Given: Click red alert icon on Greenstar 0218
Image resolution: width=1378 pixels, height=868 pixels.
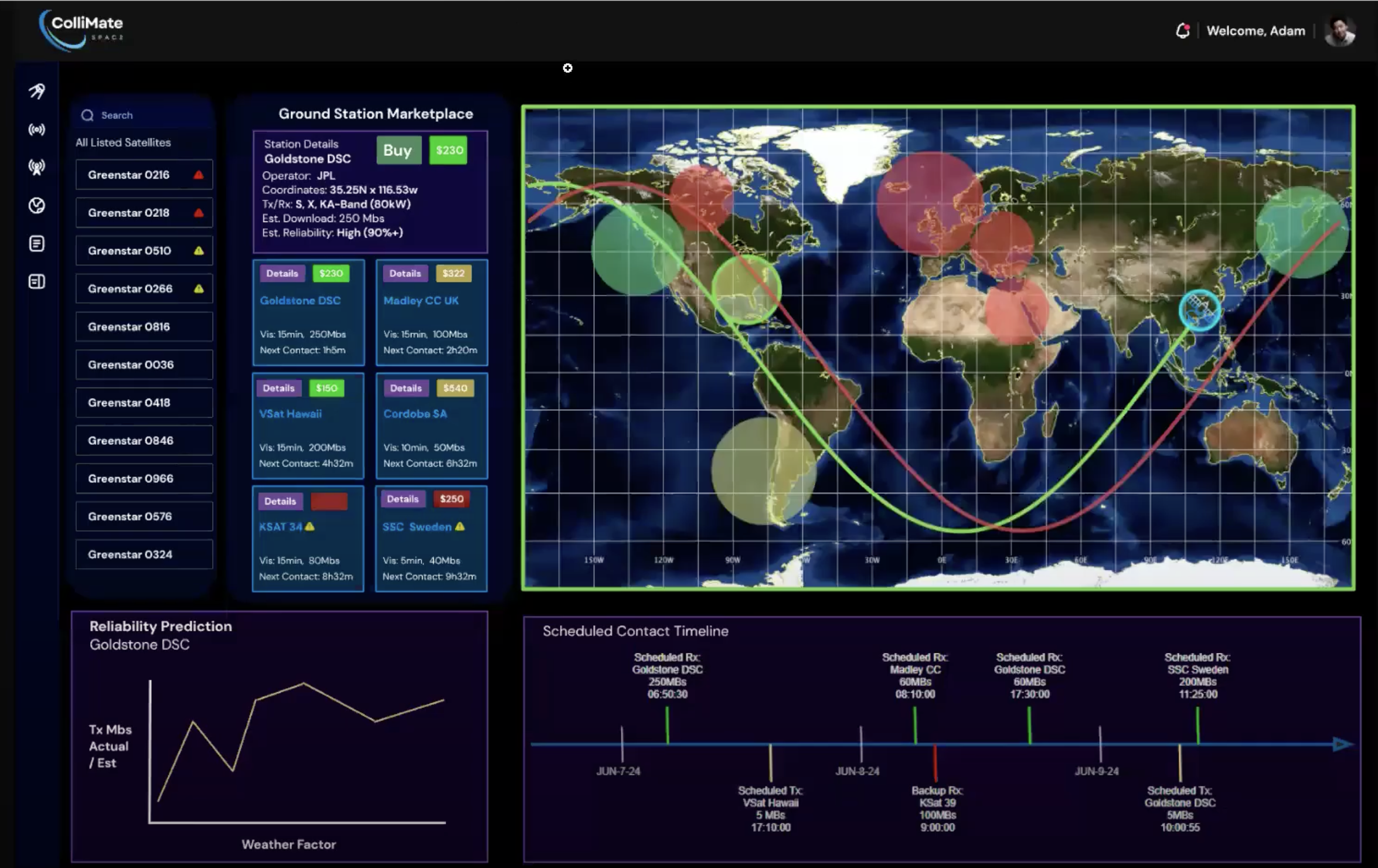Looking at the screenshot, I should 199,213.
